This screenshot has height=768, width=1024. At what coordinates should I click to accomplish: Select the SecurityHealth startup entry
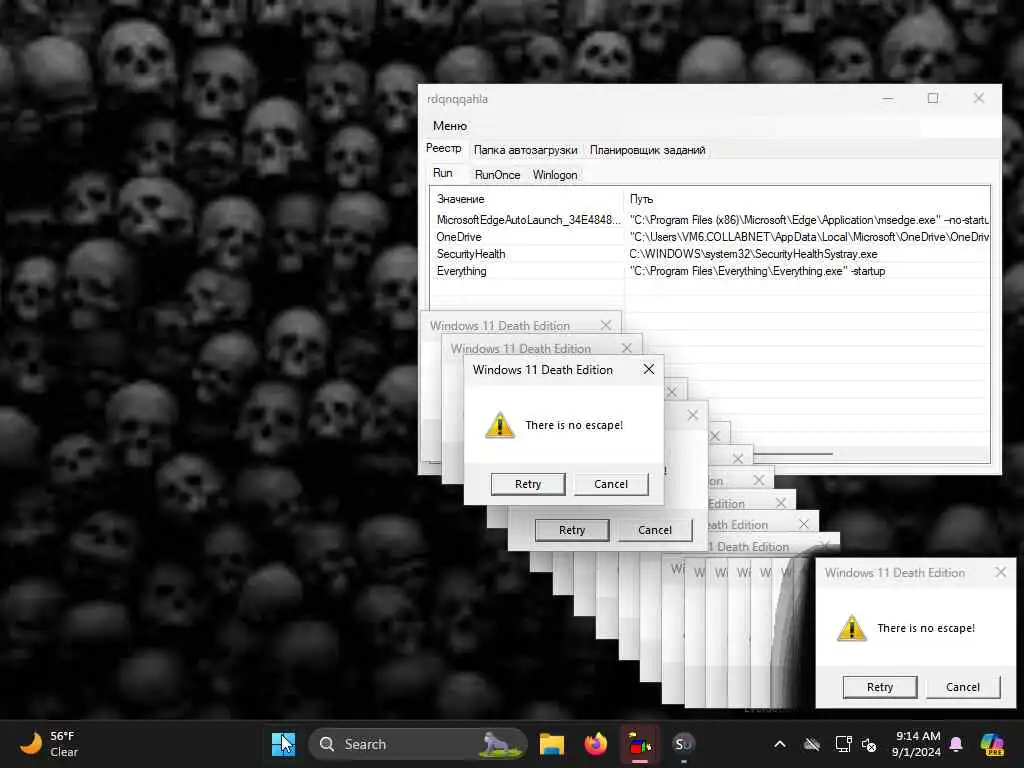pos(471,254)
